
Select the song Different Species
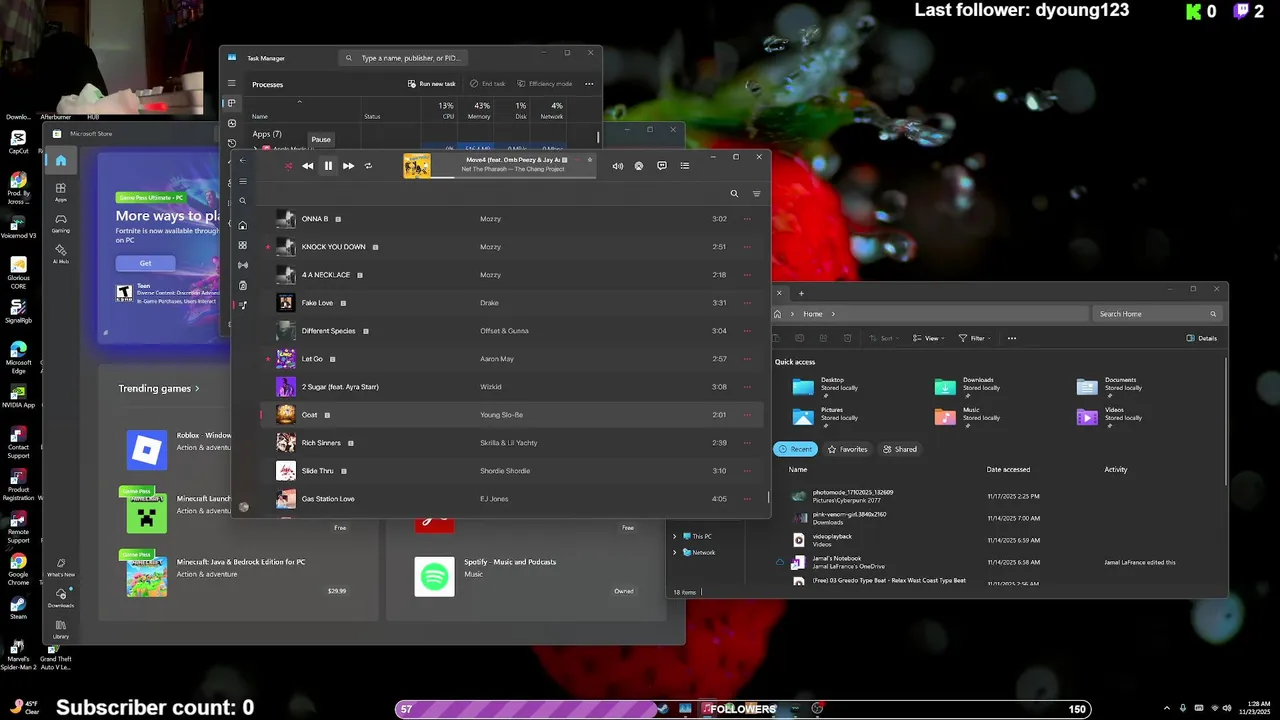511,331
